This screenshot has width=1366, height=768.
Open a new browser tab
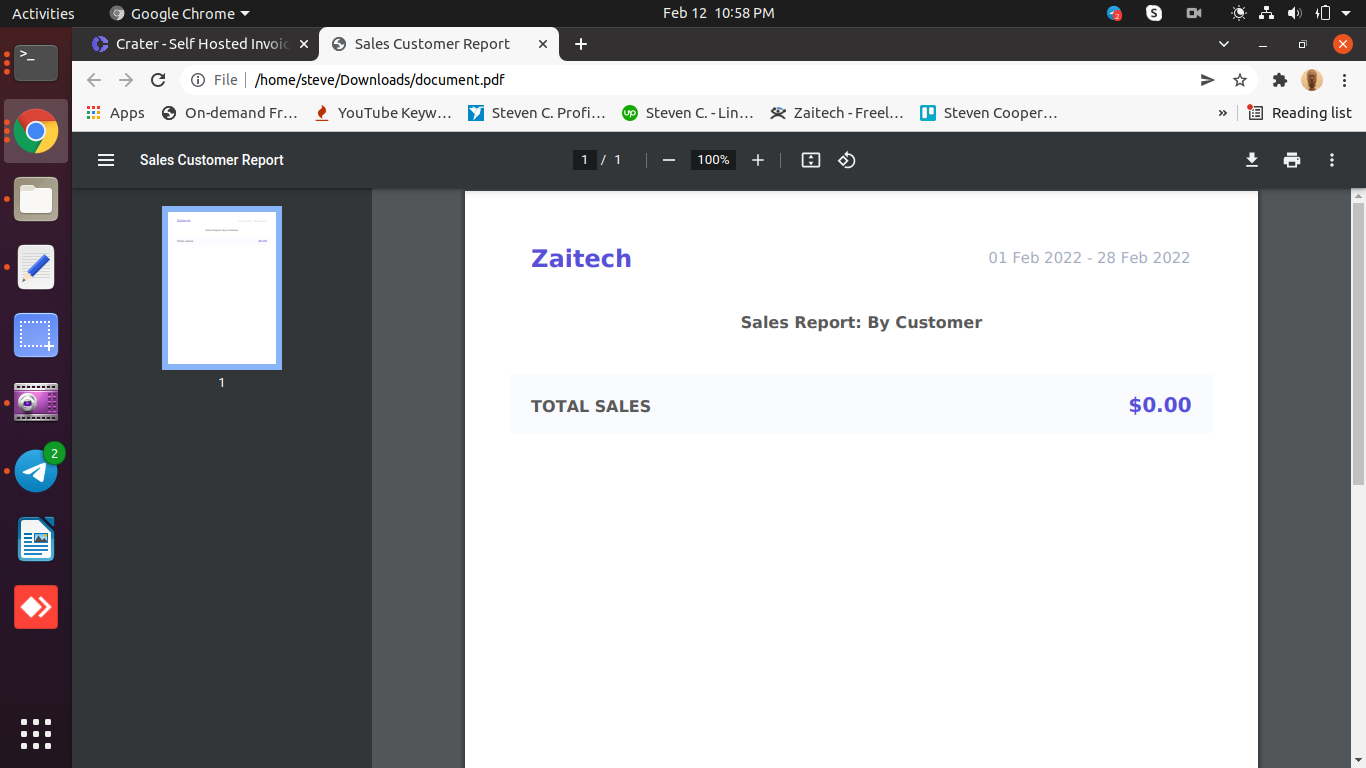(x=581, y=44)
